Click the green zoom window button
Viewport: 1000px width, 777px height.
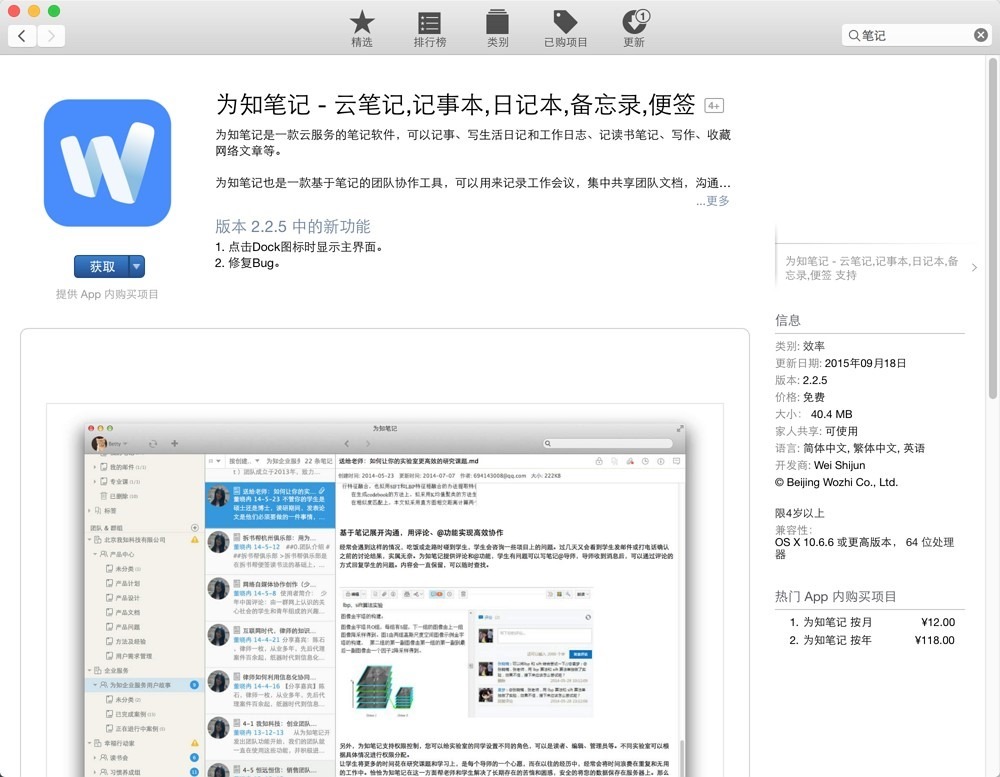(54, 11)
